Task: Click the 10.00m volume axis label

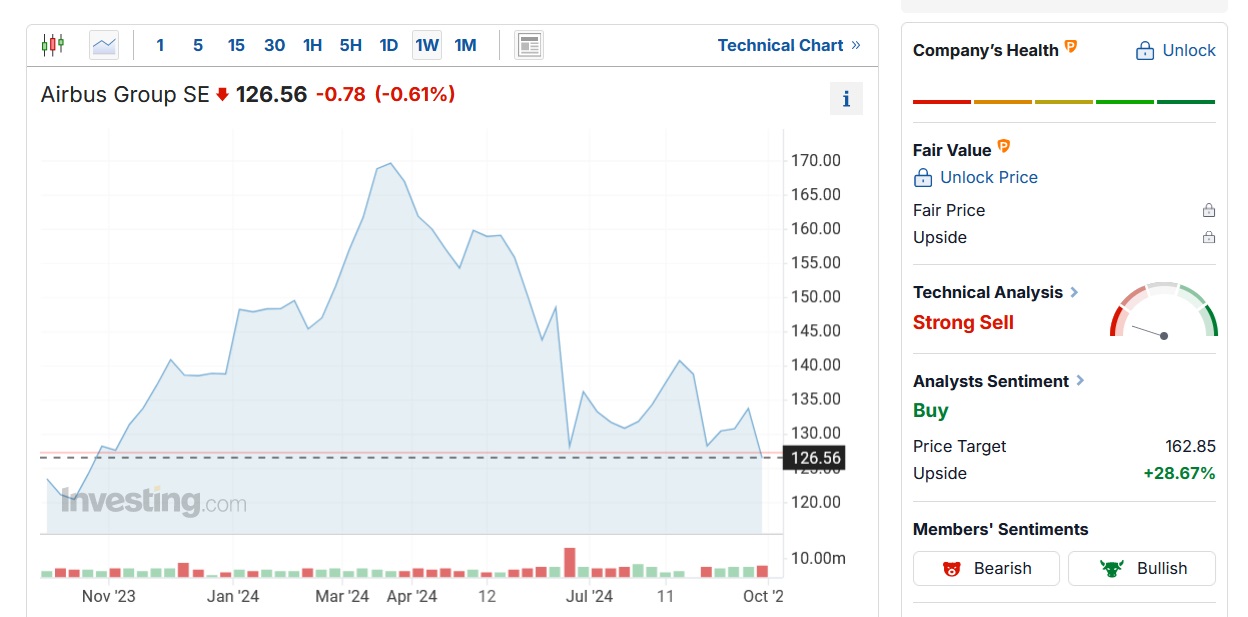Action: tap(818, 557)
